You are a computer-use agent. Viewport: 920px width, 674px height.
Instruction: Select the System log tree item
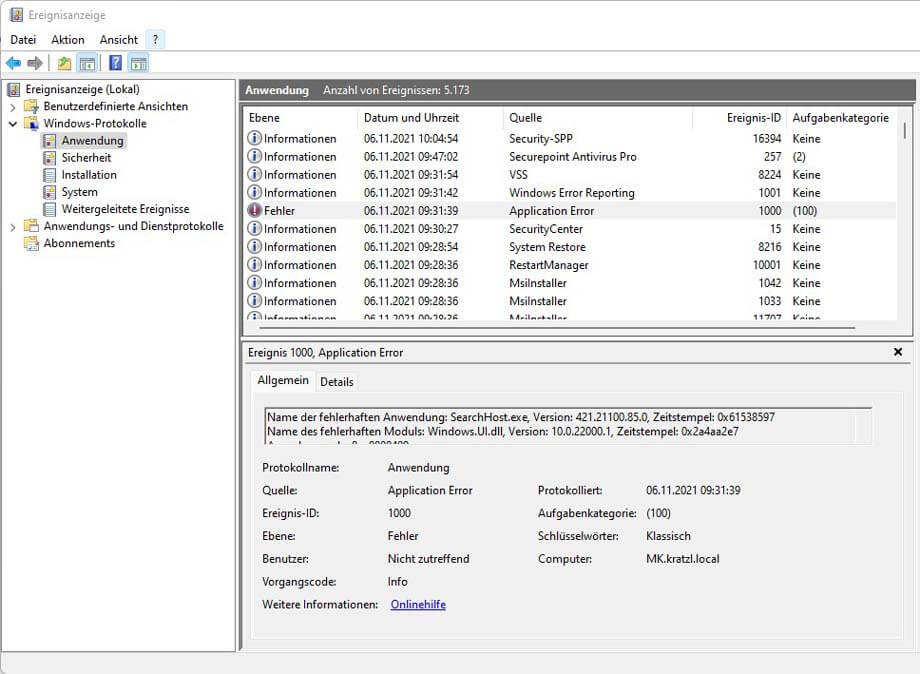click(x=79, y=192)
